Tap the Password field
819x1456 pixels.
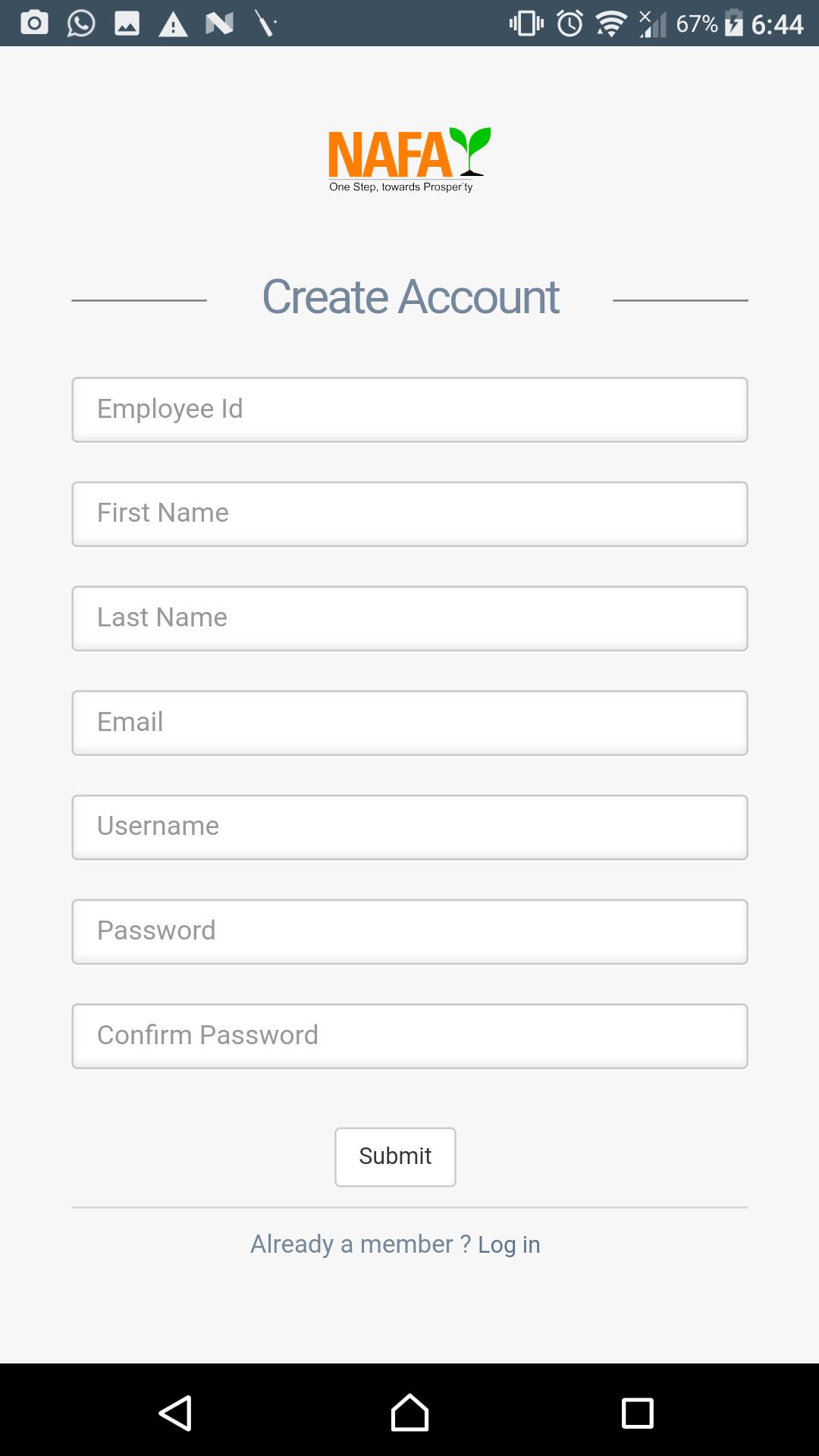click(x=409, y=931)
